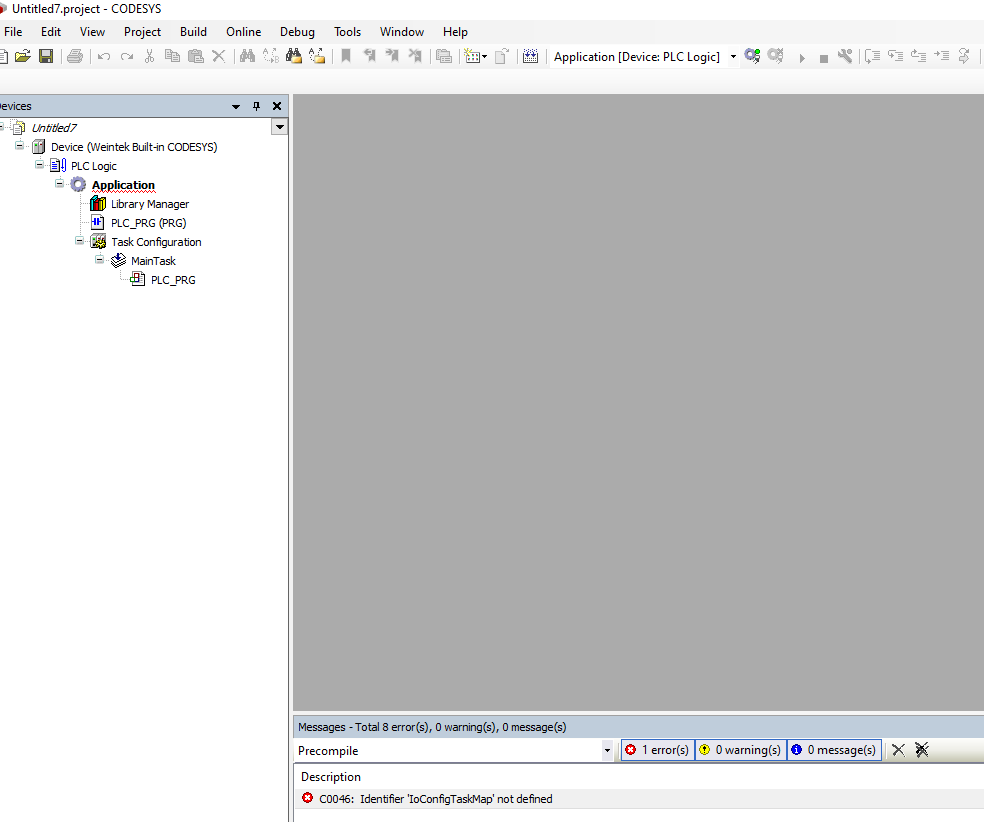Go to previous bookmark icon

click(369, 56)
